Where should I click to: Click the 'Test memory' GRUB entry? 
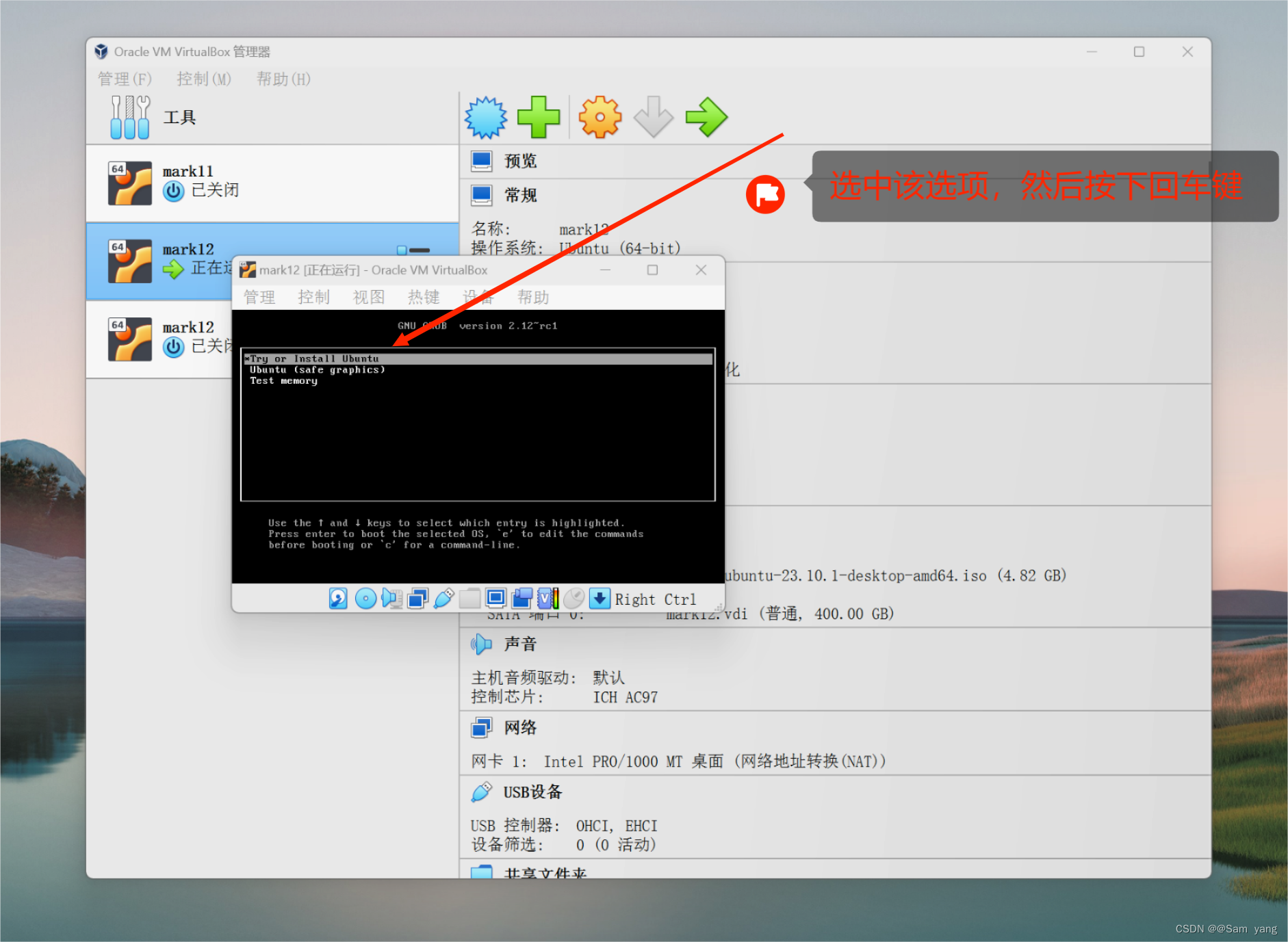(x=283, y=380)
